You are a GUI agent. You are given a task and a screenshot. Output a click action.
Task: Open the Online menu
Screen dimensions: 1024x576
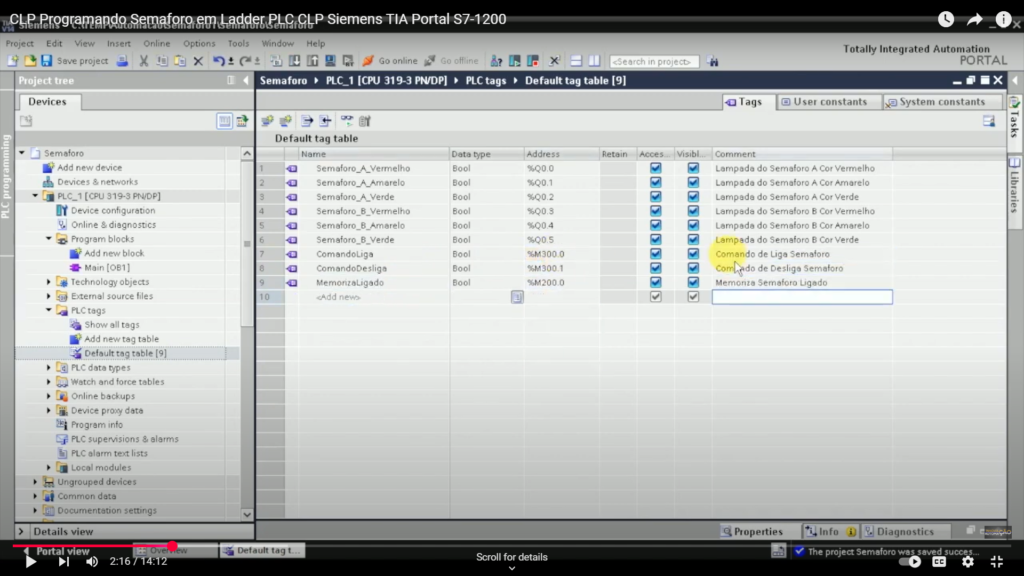157,43
